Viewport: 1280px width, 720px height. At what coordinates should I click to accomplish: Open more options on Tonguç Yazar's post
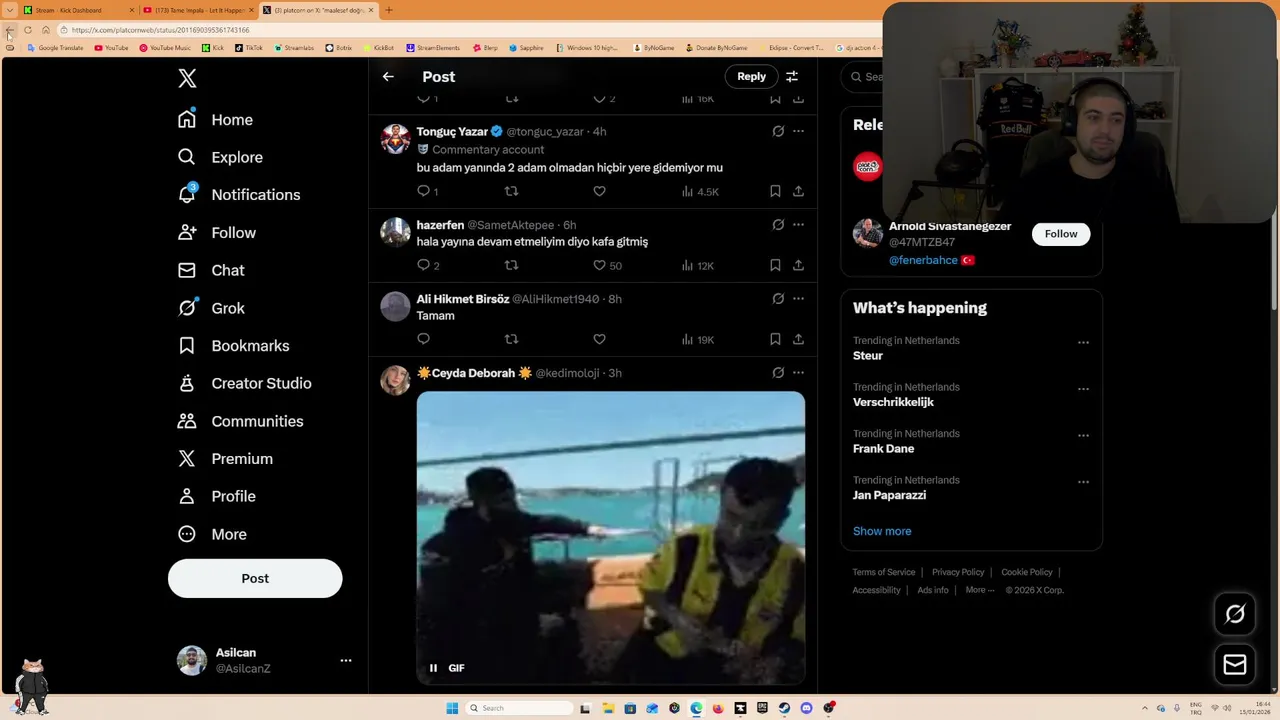[x=798, y=131]
